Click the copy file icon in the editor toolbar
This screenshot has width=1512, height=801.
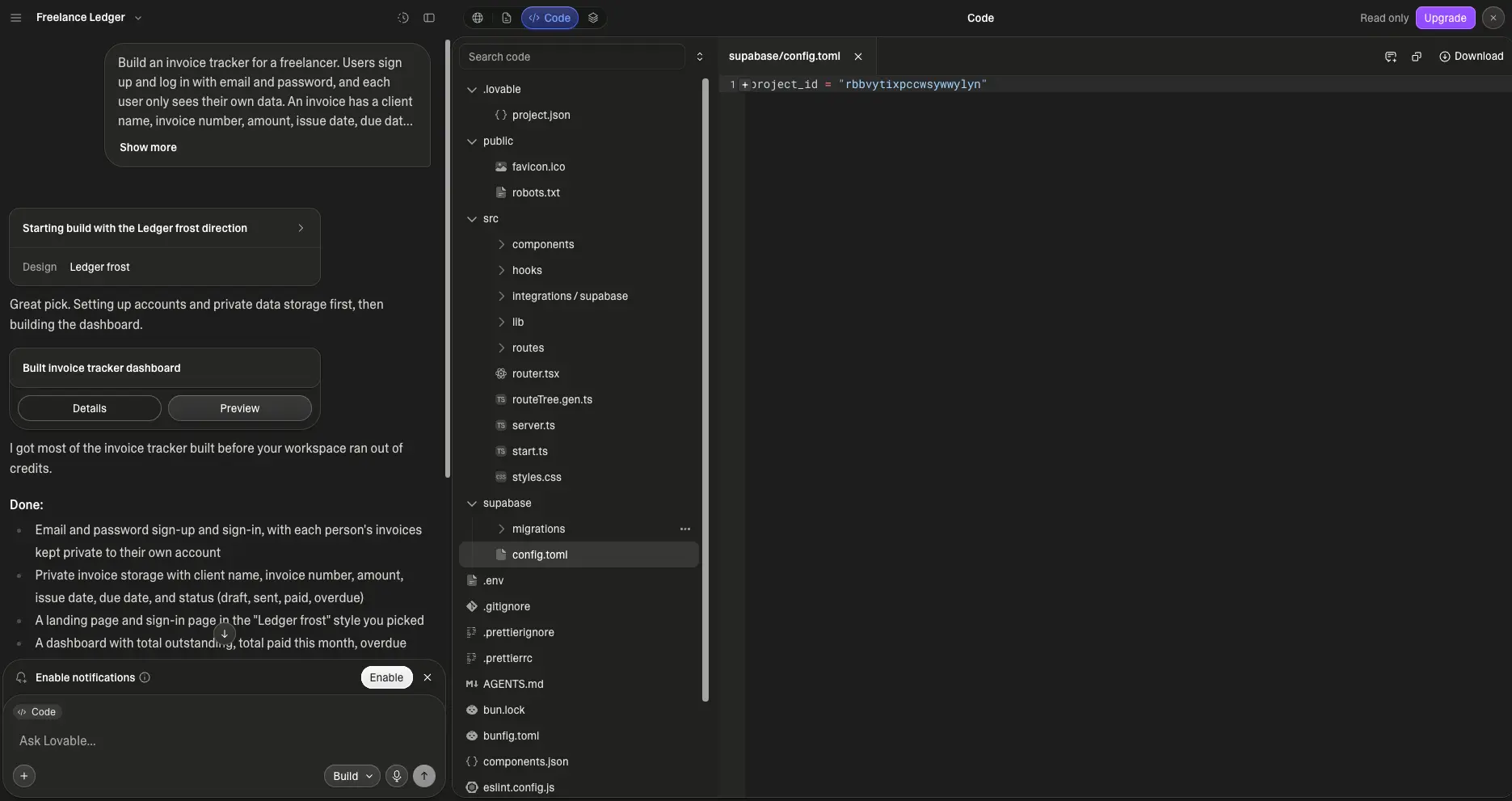click(x=1417, y=57)
